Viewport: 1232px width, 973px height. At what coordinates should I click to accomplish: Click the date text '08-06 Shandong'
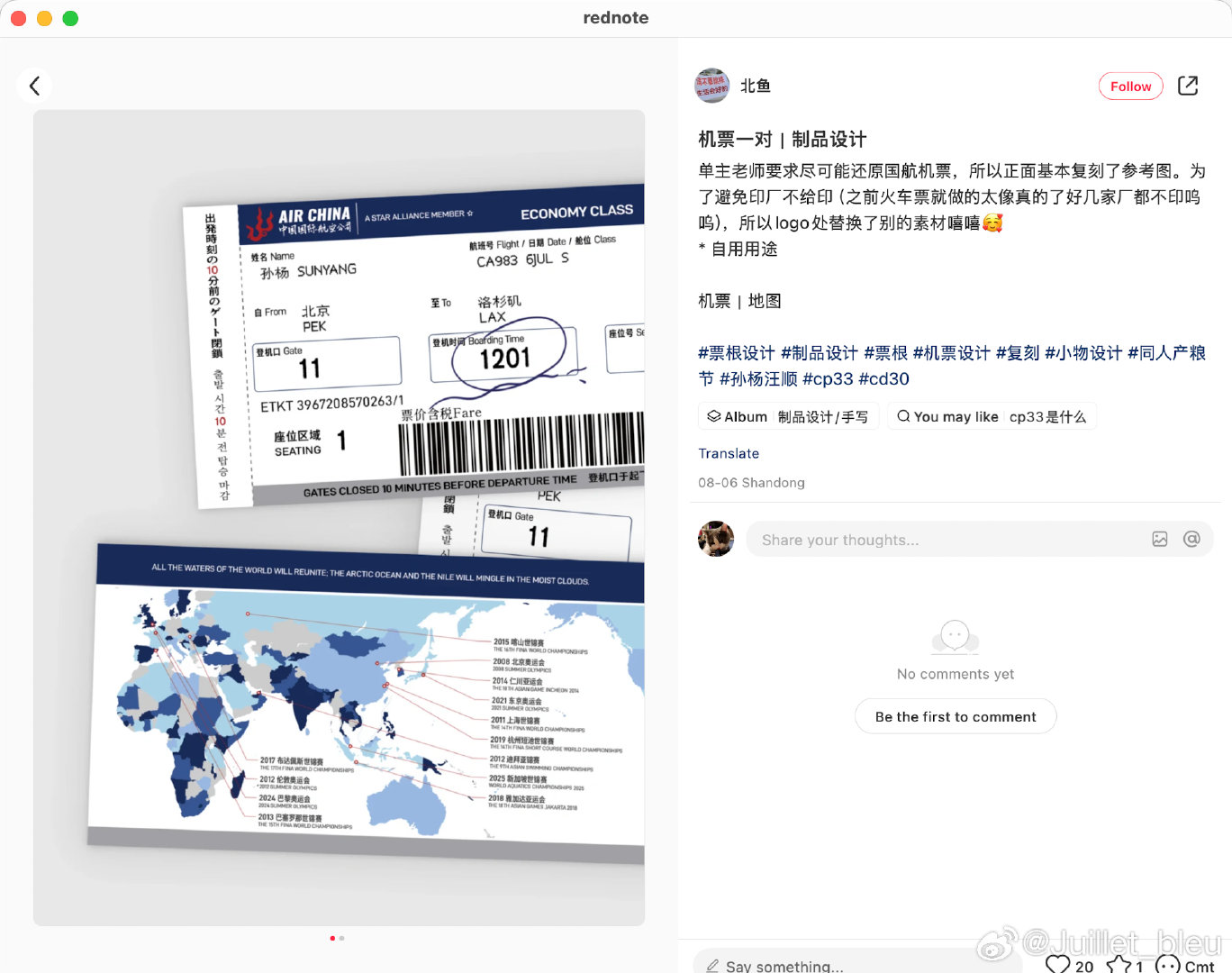[751, 483]
